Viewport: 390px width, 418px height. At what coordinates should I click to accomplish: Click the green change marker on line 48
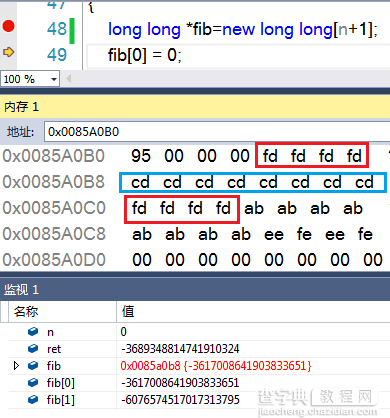click(72, 31)
